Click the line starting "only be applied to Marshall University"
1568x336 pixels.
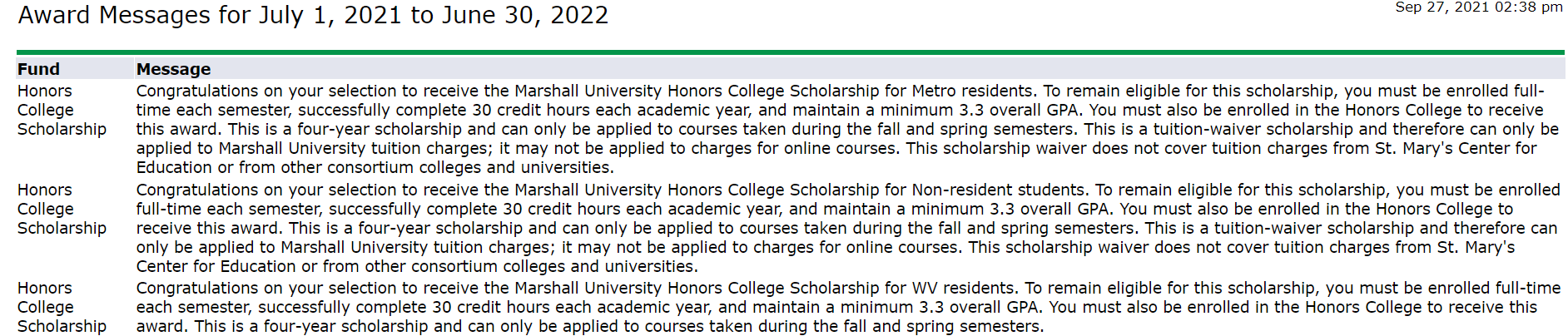click(x=826, y=247)
